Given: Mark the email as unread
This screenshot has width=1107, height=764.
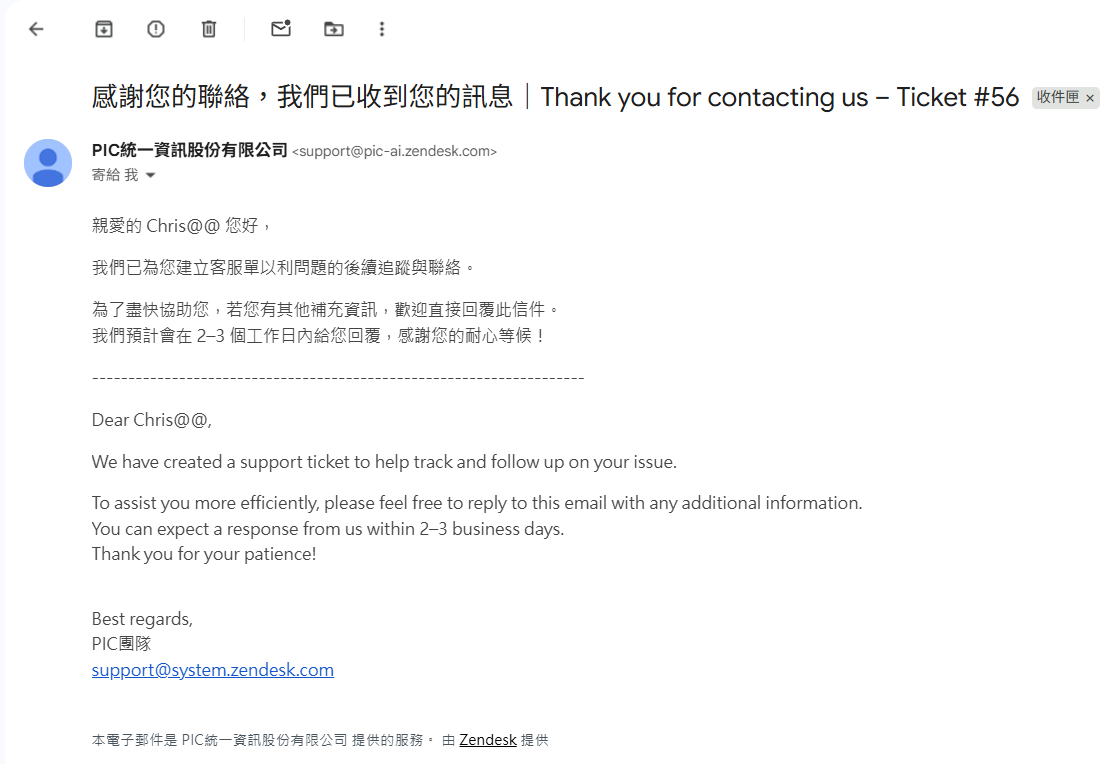Looking at the screenshot, I should pyautogui.click(x=281, y=29).
